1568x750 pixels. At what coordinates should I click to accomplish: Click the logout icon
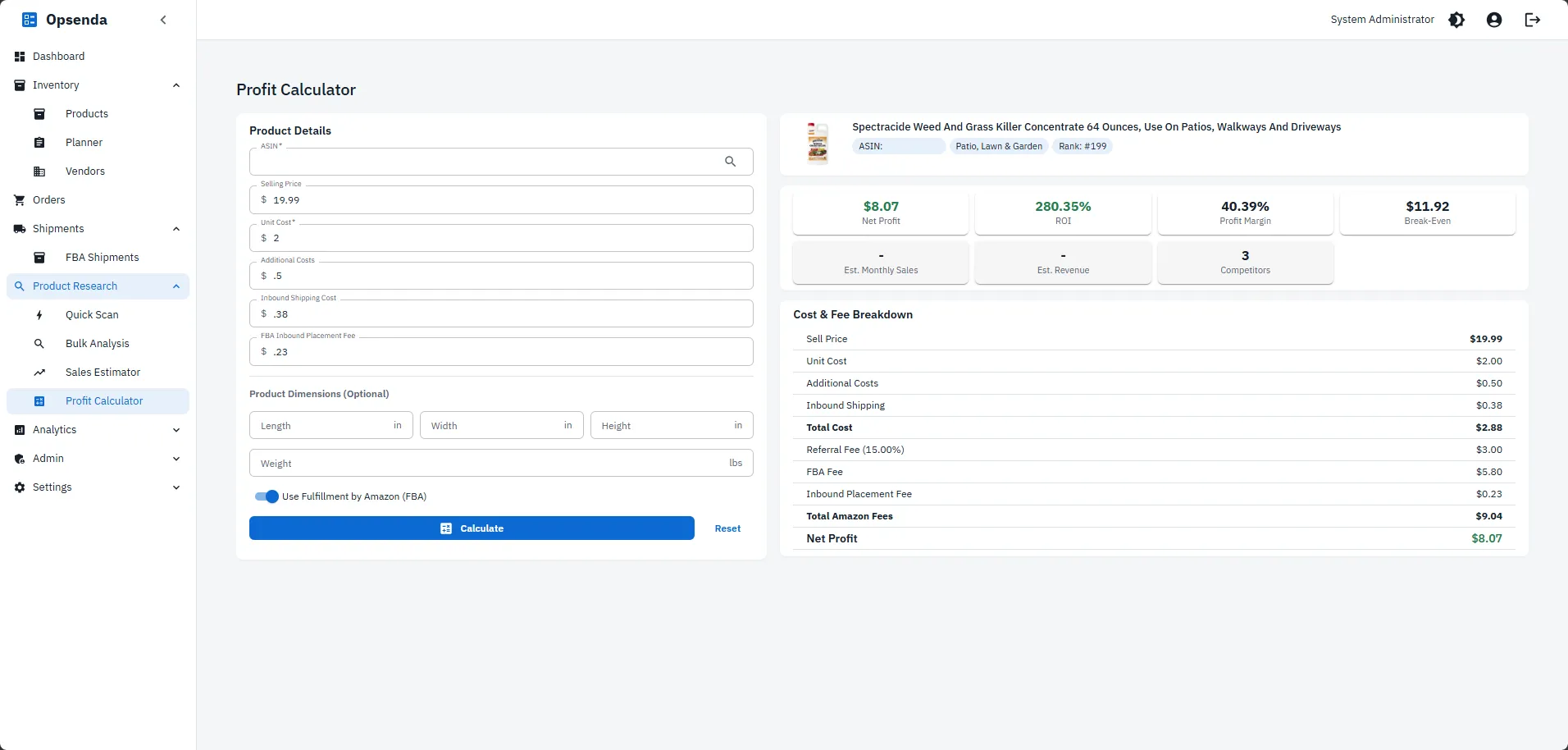pyautogui.click(x=1532, y=20)
